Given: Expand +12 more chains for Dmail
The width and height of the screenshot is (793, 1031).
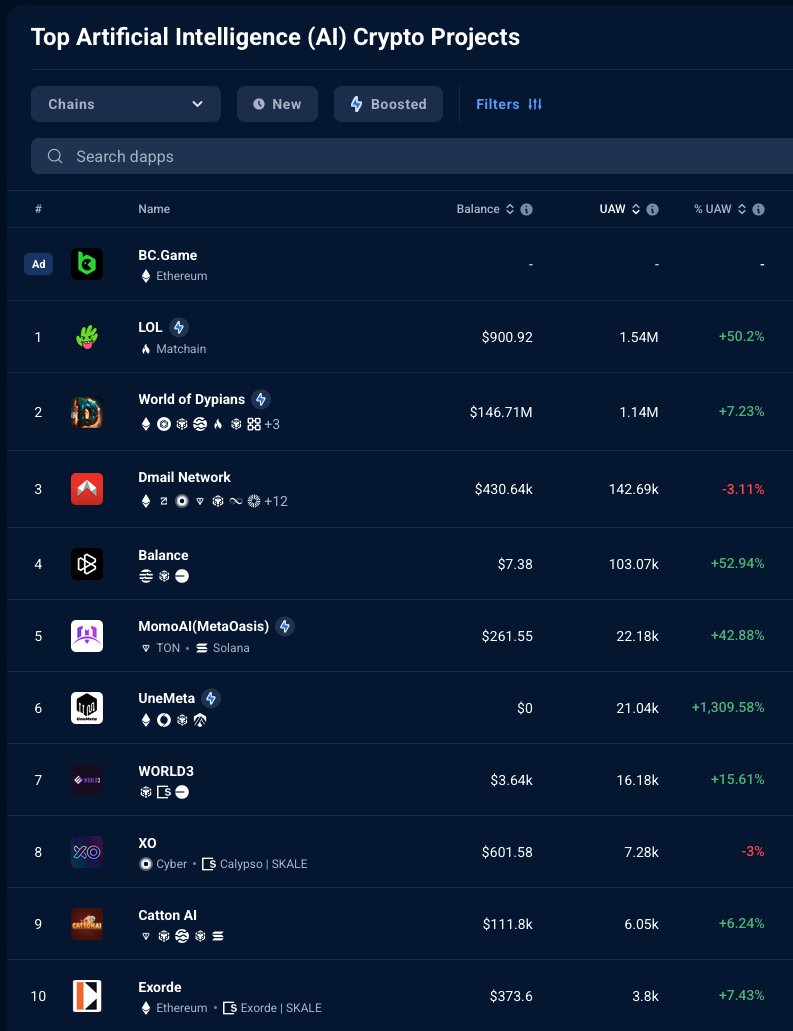Looking at the screenshot, I should (276, 502).
